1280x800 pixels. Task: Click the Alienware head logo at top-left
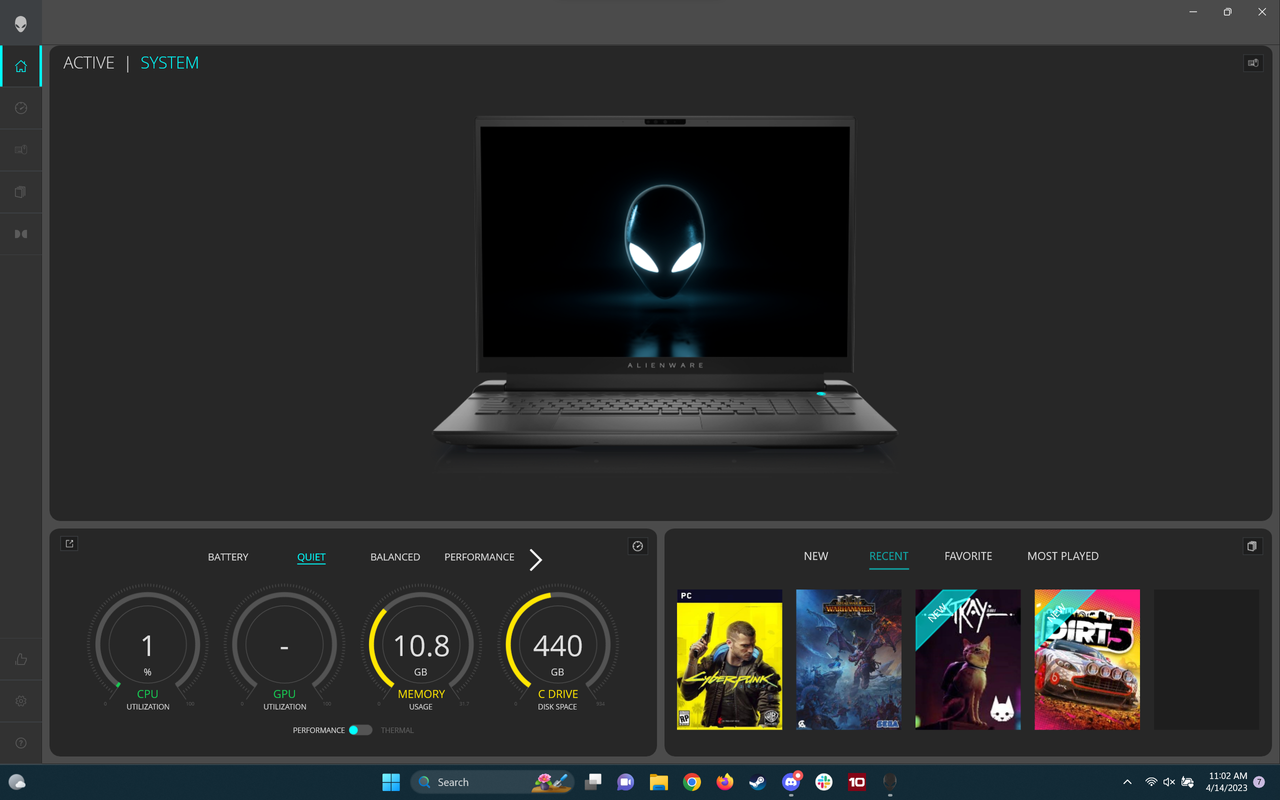pyautogui.click(x=21, y=24)
